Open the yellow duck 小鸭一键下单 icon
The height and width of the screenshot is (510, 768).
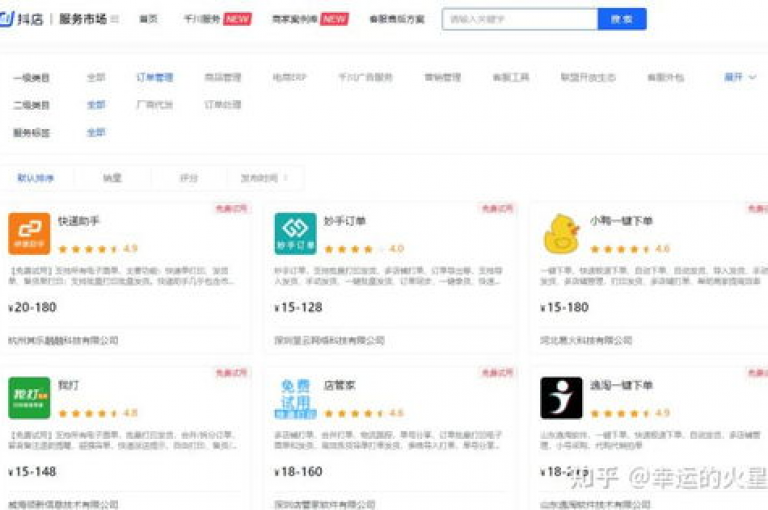click(x=561, y=234)
